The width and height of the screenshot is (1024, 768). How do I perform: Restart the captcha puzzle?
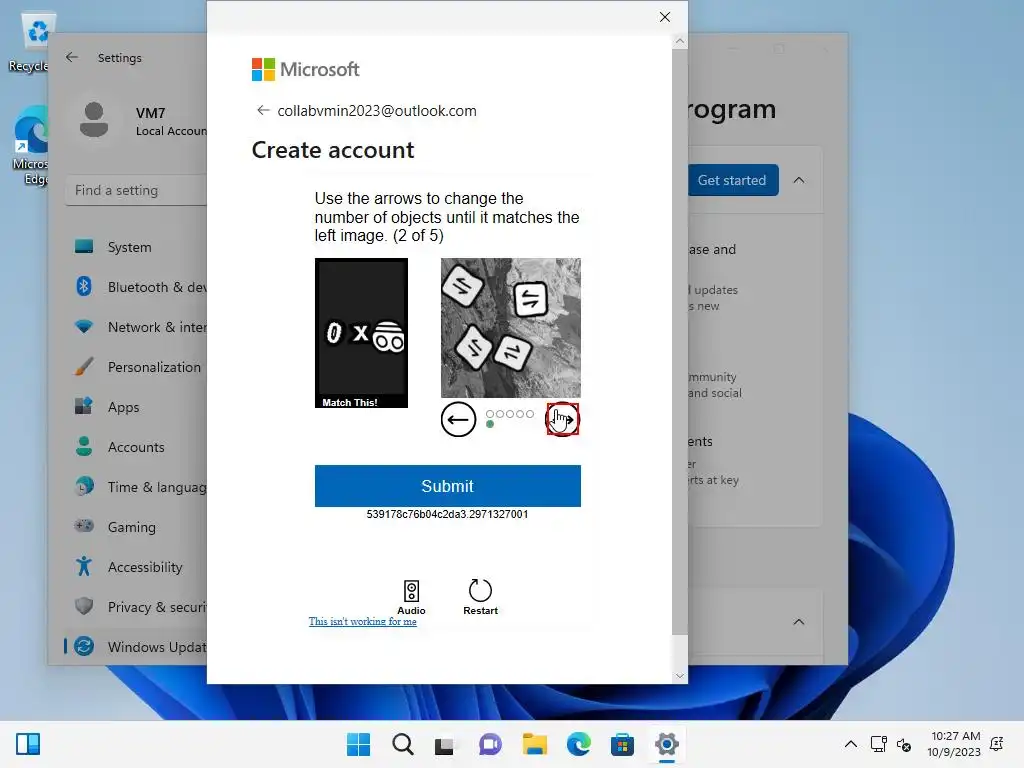480,597
